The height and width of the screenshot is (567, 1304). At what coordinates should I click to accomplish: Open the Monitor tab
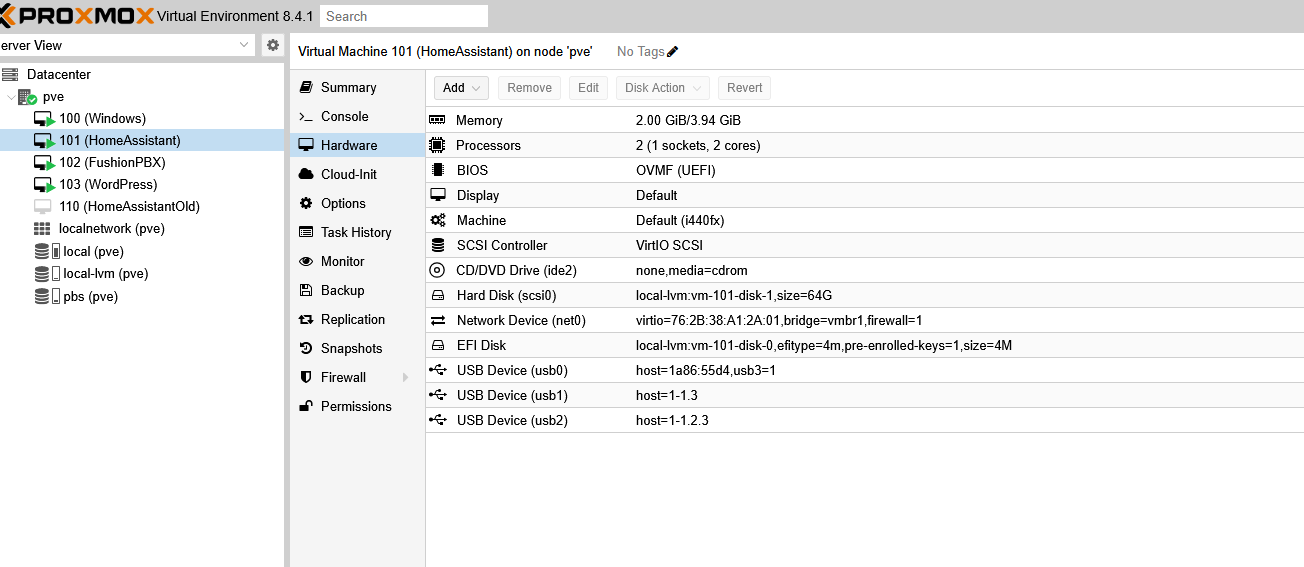(358, 262)
